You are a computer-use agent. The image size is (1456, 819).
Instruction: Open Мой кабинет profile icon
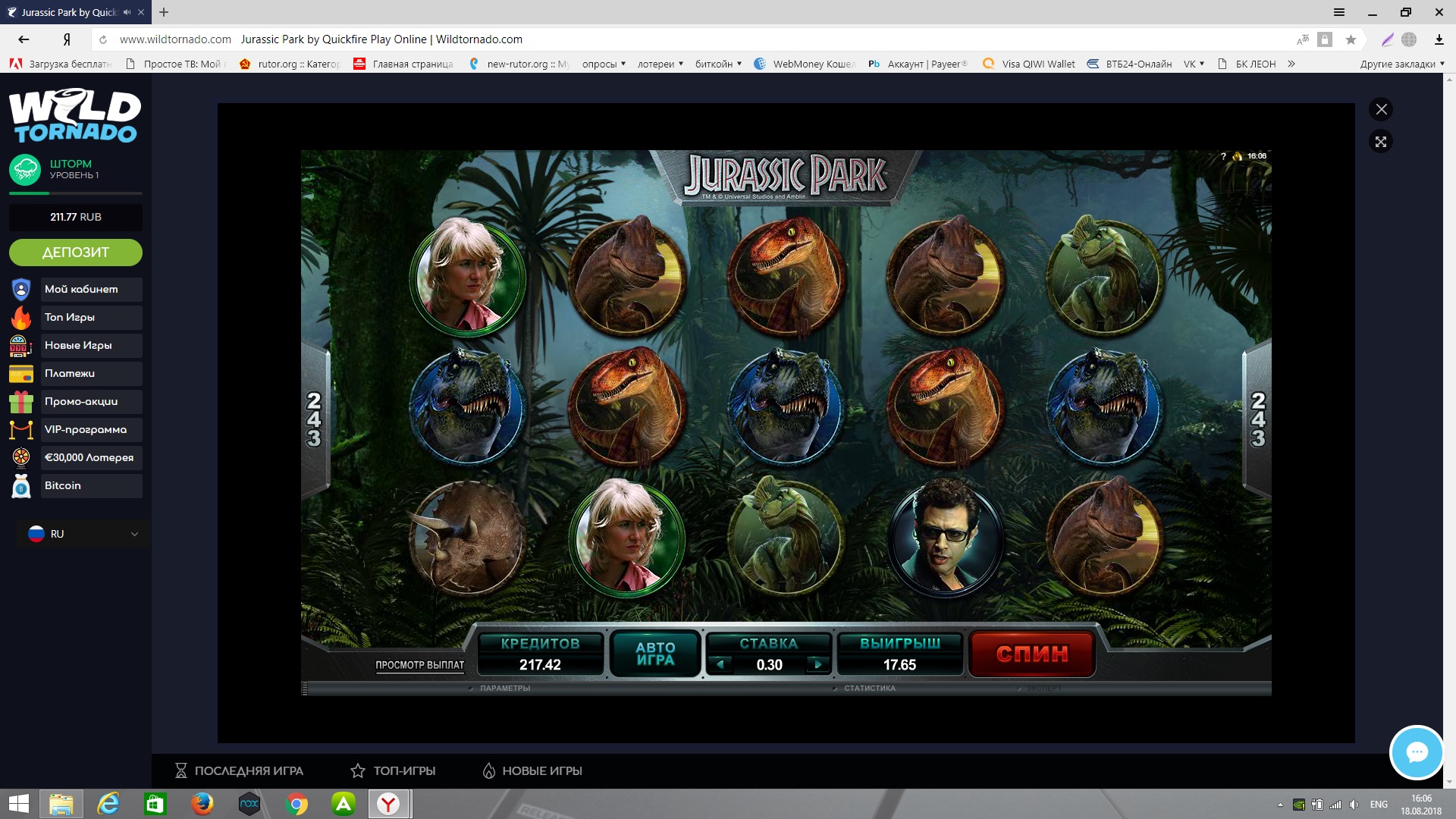(x=21, y=290)
